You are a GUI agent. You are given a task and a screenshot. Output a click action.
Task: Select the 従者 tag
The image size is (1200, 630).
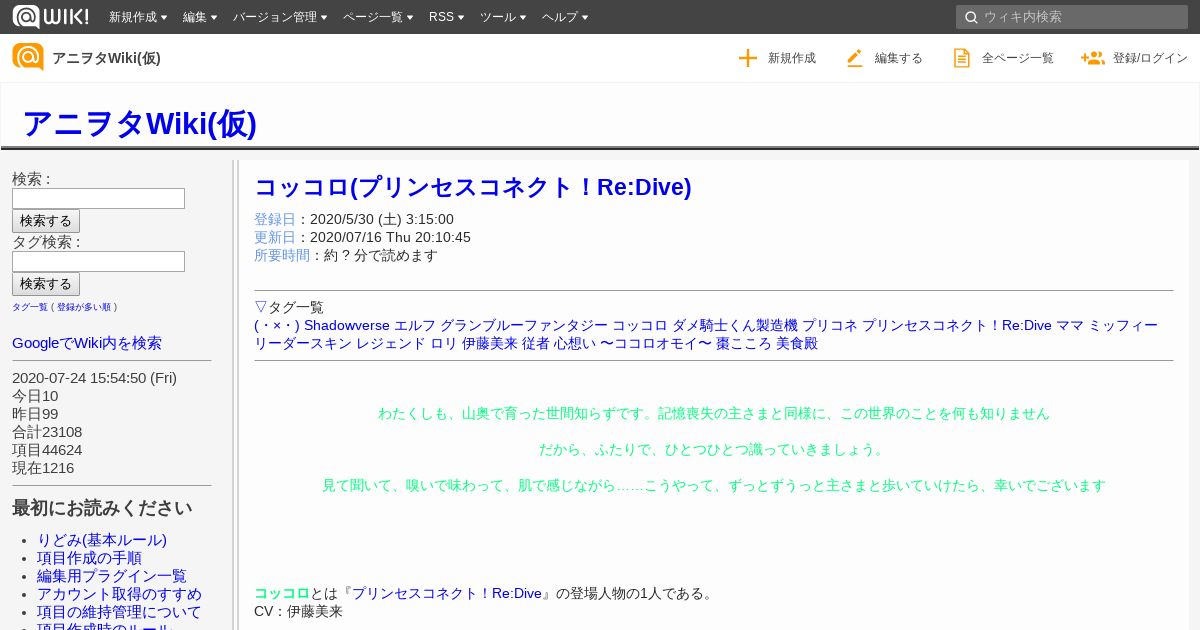536,343
